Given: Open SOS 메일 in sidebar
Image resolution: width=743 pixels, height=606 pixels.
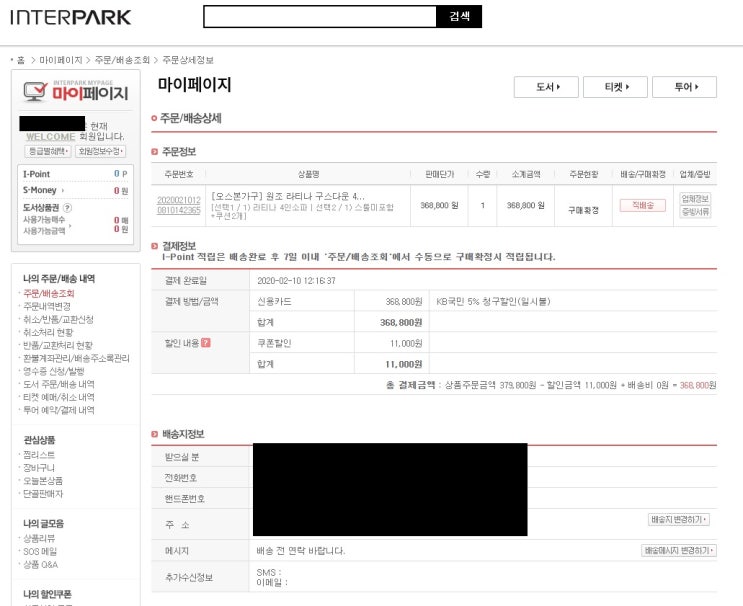Looking at the screenshot, I should (x=40, y=552).
